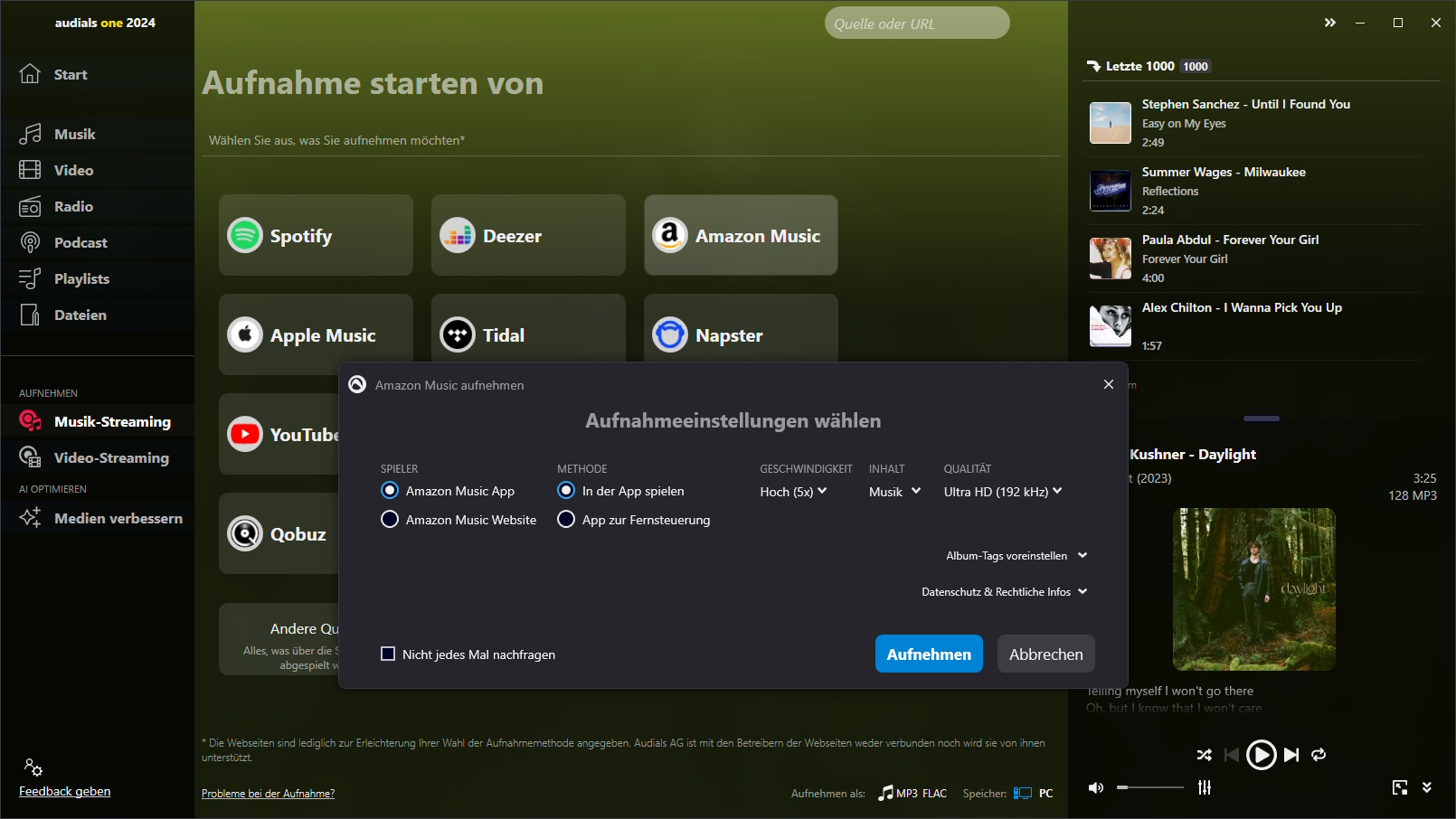Screen dimensions: 1456x819
Task: Select Amazon Music Website radio button
Action: 390,520
